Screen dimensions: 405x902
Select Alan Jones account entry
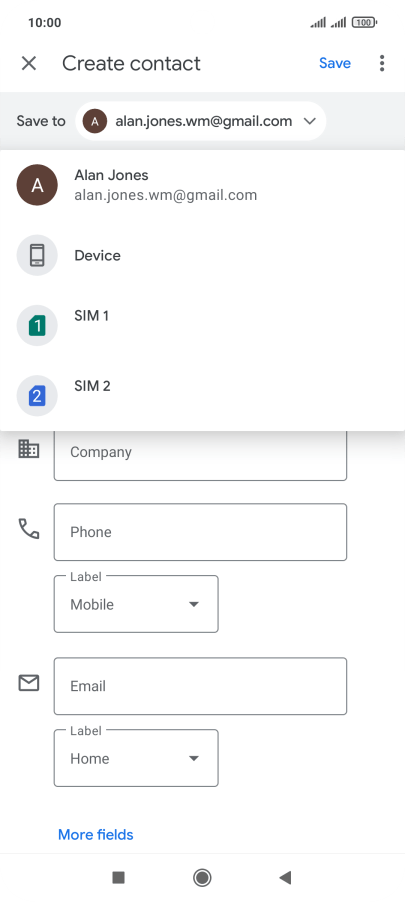pyautogui.click(x=202, y=185)
